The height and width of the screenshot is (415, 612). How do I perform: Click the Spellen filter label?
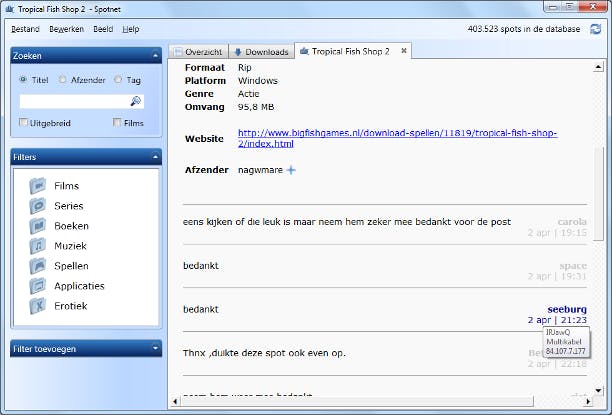[x=71, y=266]
